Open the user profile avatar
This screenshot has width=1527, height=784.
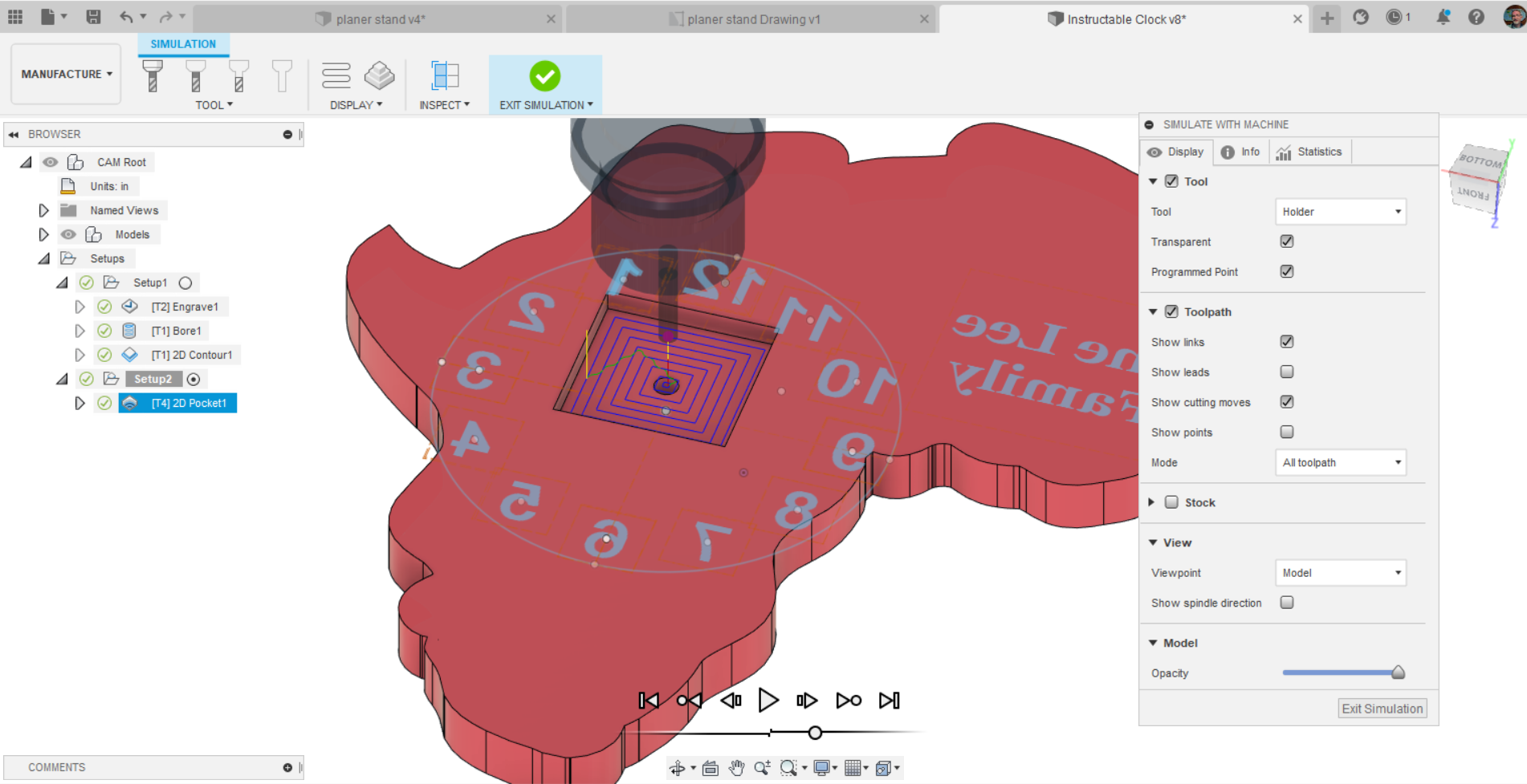tap(1514, 17)
